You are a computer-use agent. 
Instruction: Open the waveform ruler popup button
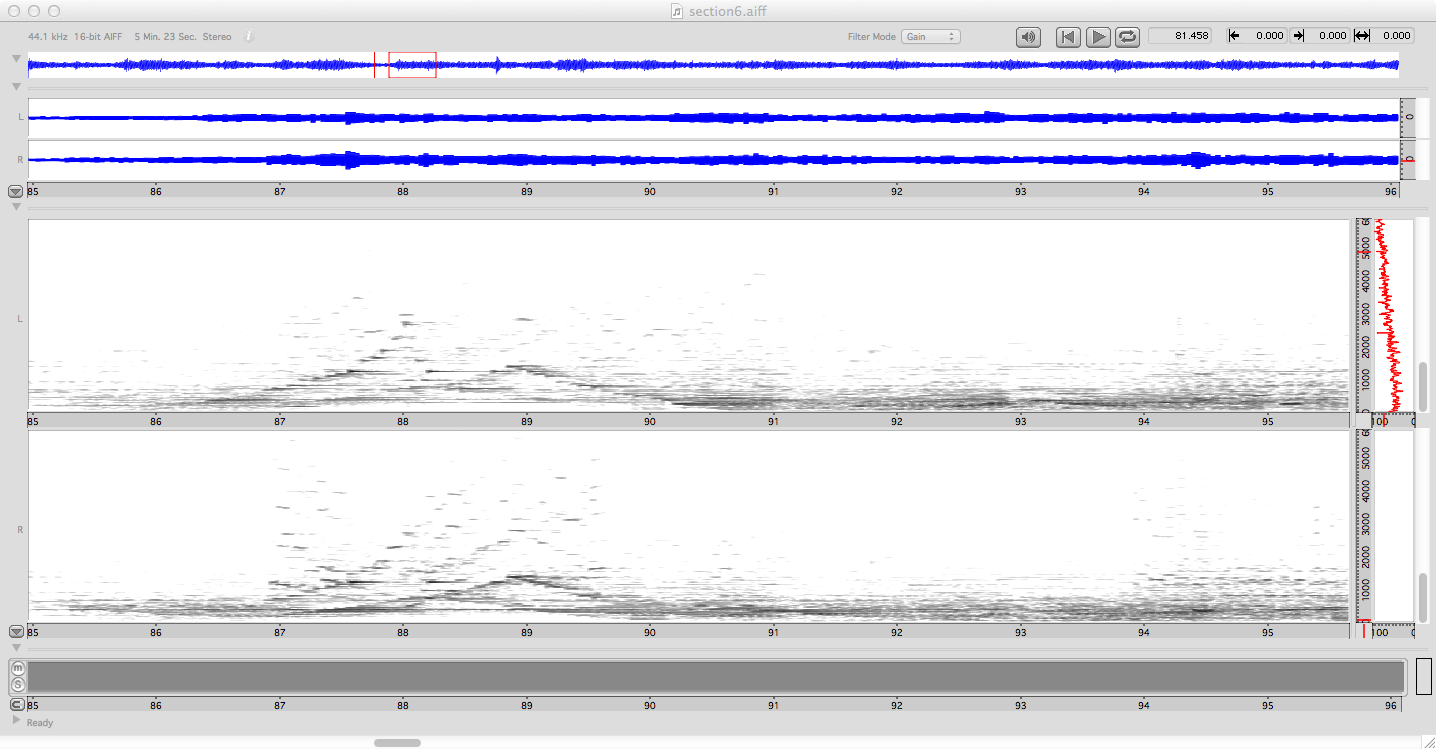(16, 191)
